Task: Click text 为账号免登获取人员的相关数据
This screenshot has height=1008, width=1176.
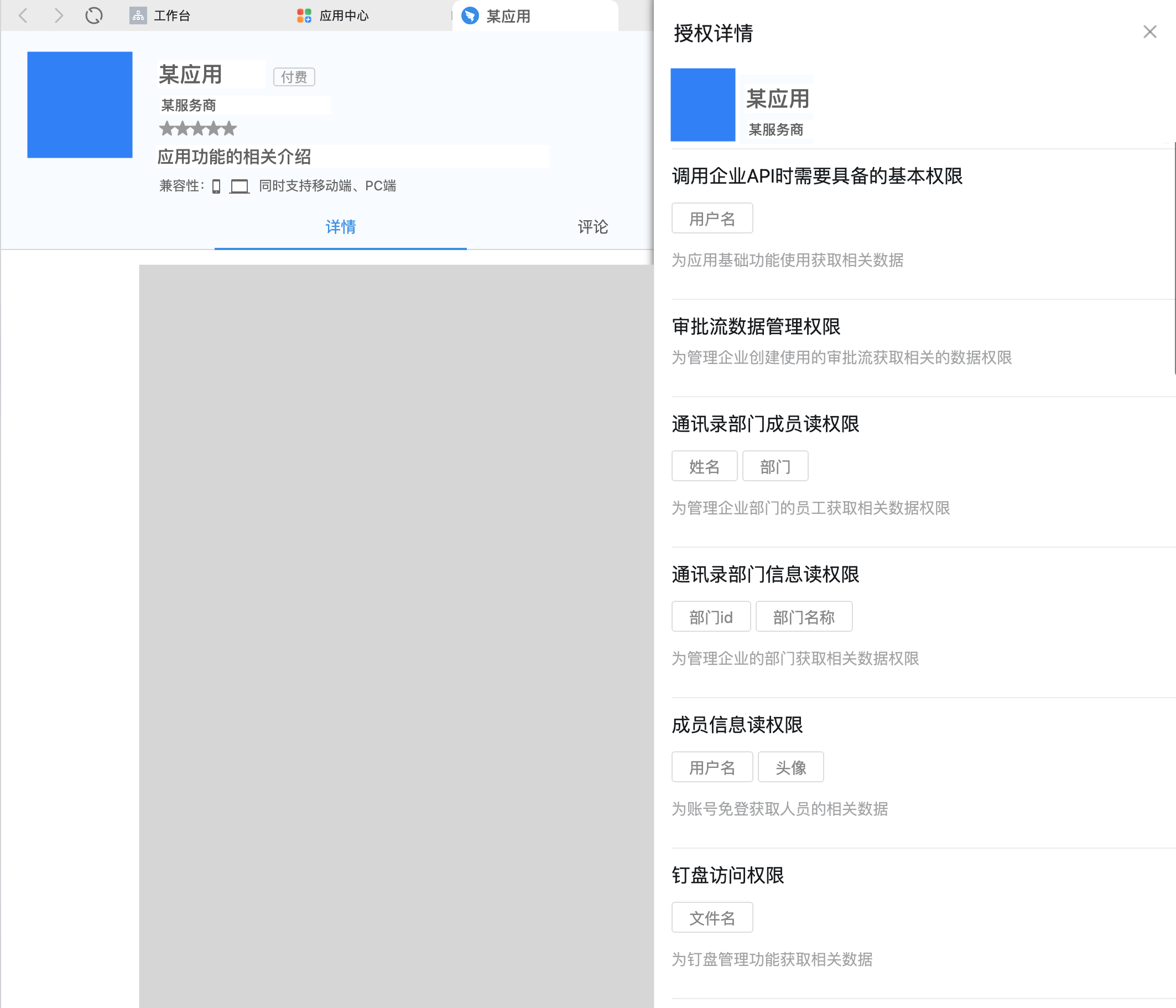Action: (x=780, y=809)
